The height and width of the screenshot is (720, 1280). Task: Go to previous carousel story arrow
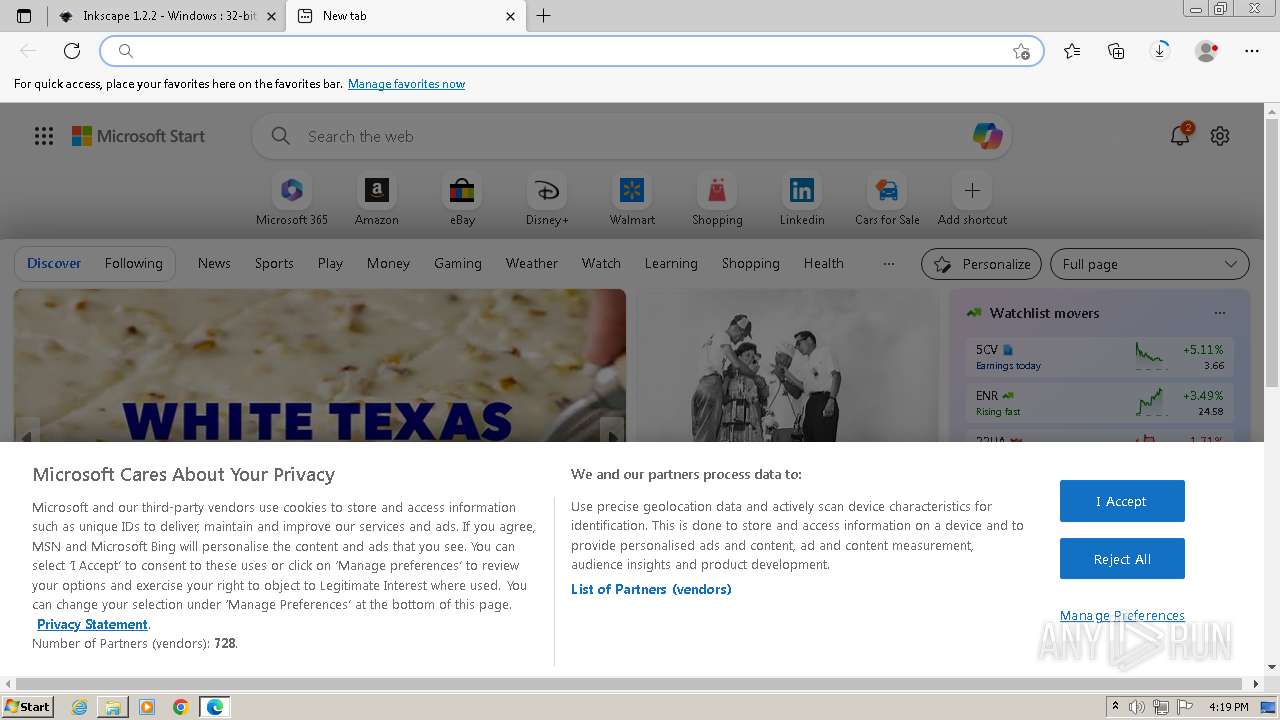[x=27, y=432]
